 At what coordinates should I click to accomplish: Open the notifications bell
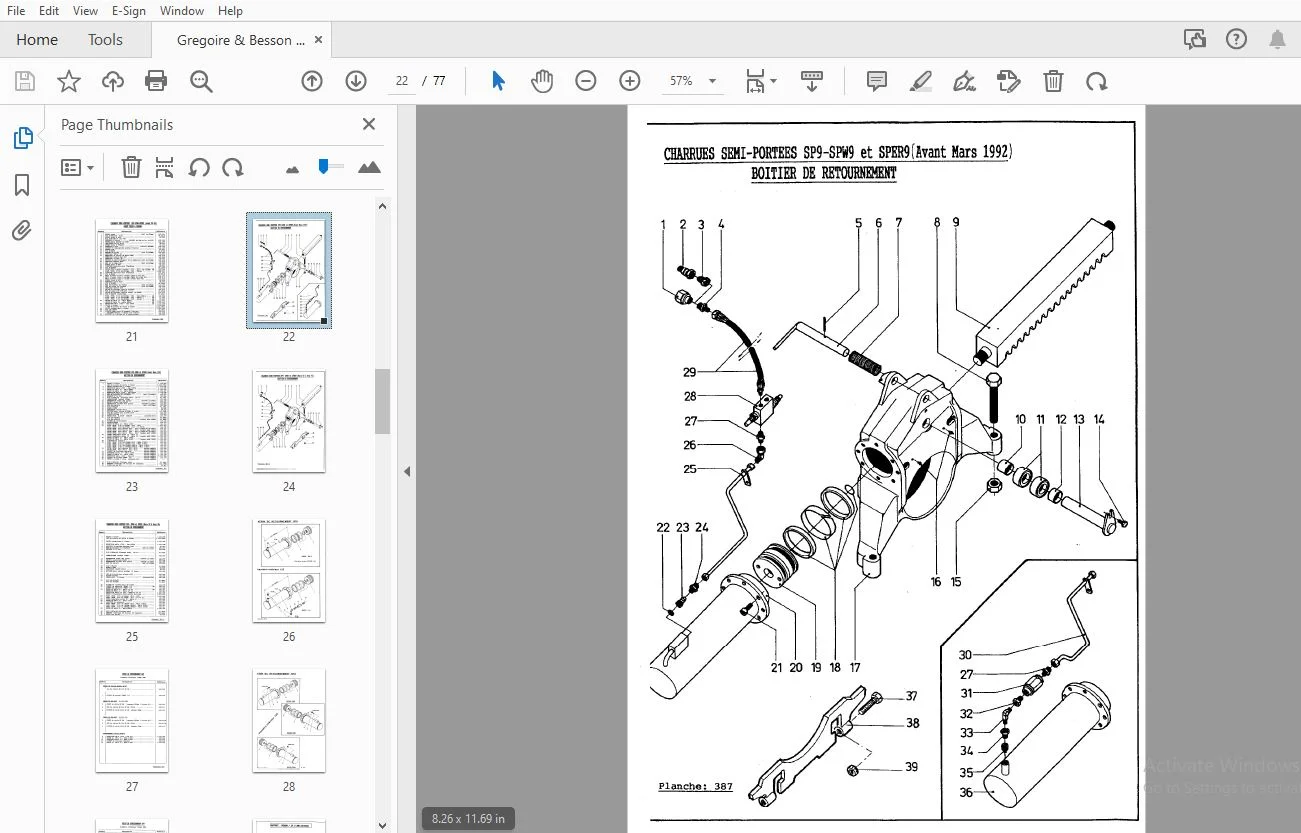point(1277,40)
